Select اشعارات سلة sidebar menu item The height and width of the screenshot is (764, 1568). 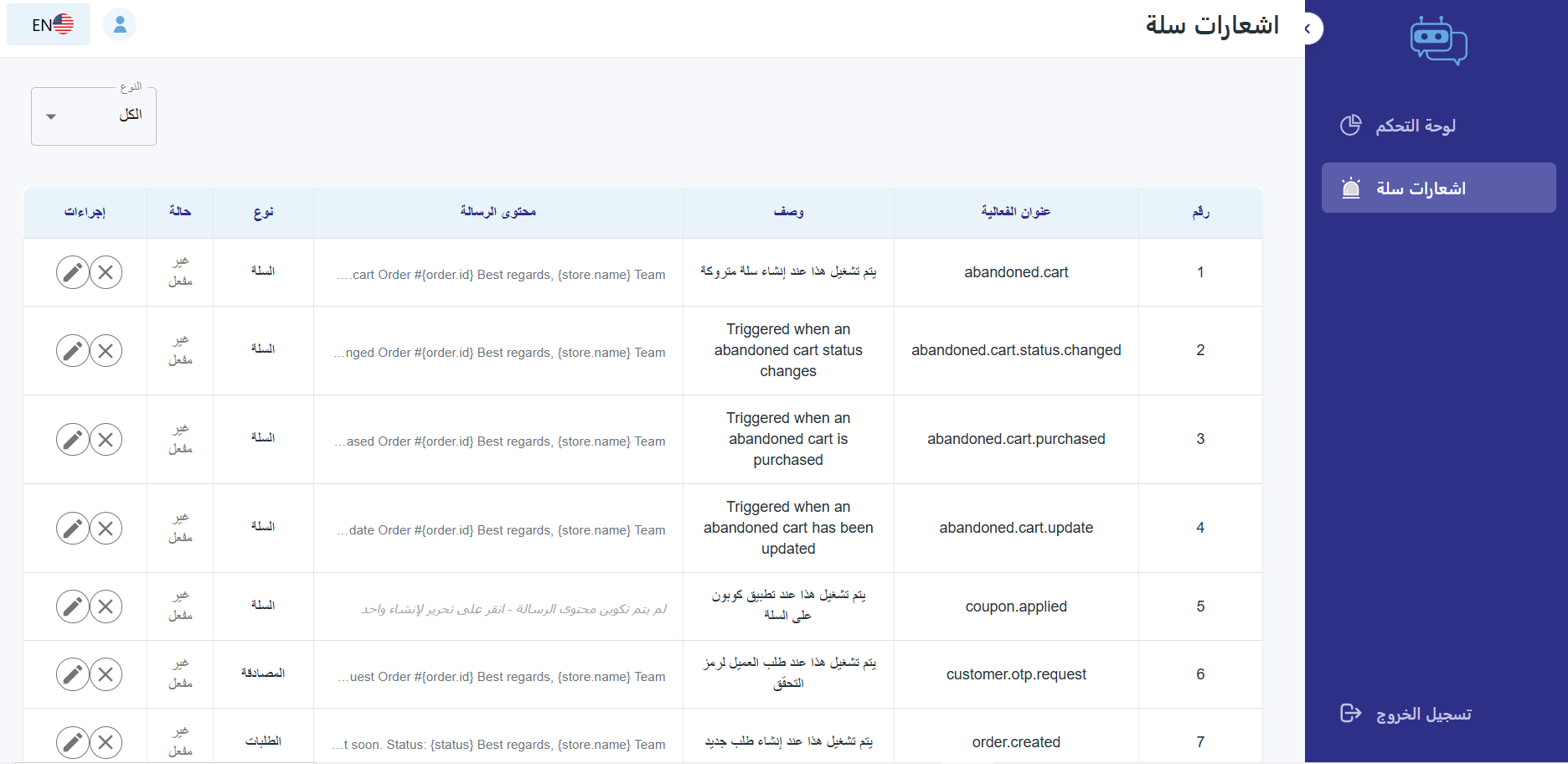[x=1438, y=188]
